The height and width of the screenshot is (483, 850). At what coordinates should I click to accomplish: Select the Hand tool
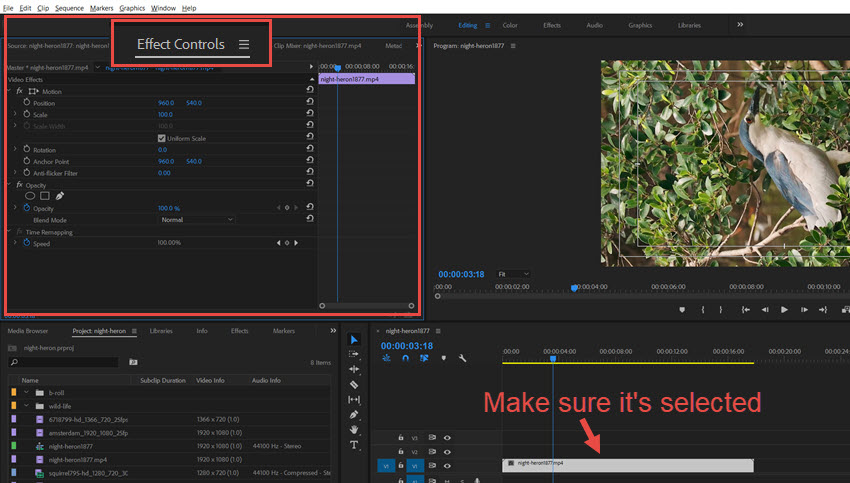(x=354, y=429)
